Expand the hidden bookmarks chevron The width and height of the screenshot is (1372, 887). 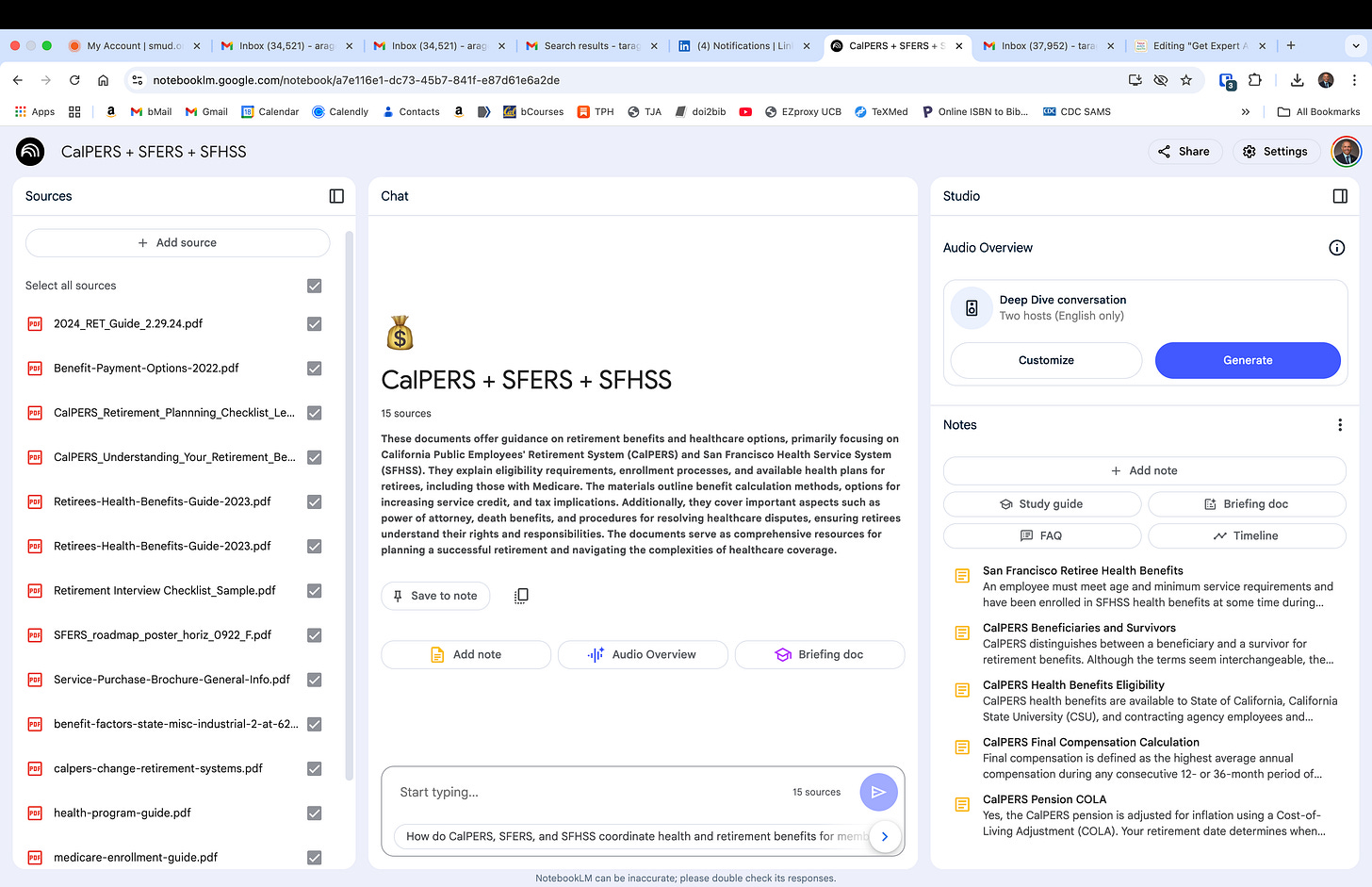coord(1245,111)
